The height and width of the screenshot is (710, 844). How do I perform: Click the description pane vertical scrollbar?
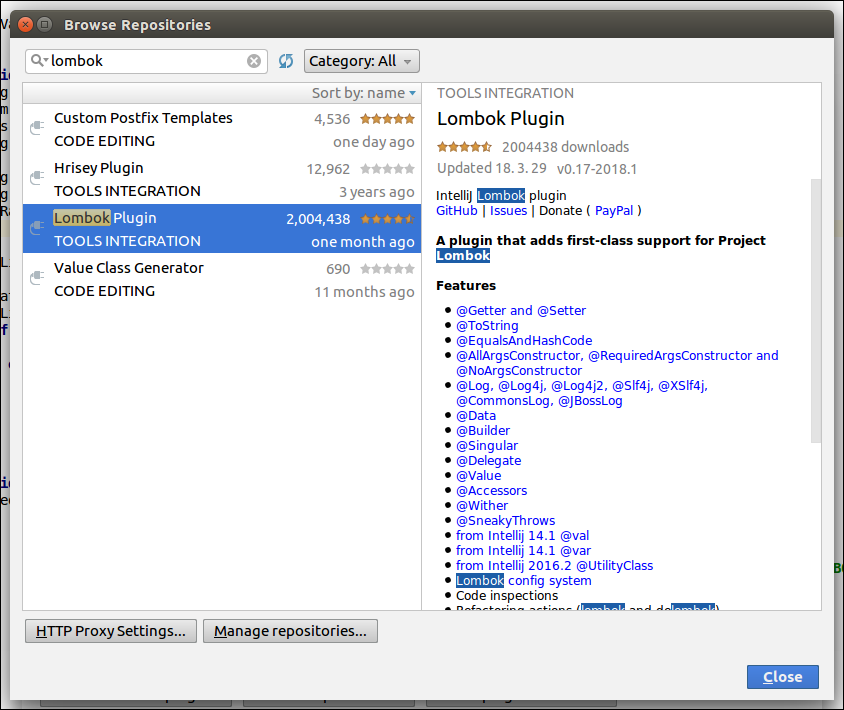[x=816, y=311]
